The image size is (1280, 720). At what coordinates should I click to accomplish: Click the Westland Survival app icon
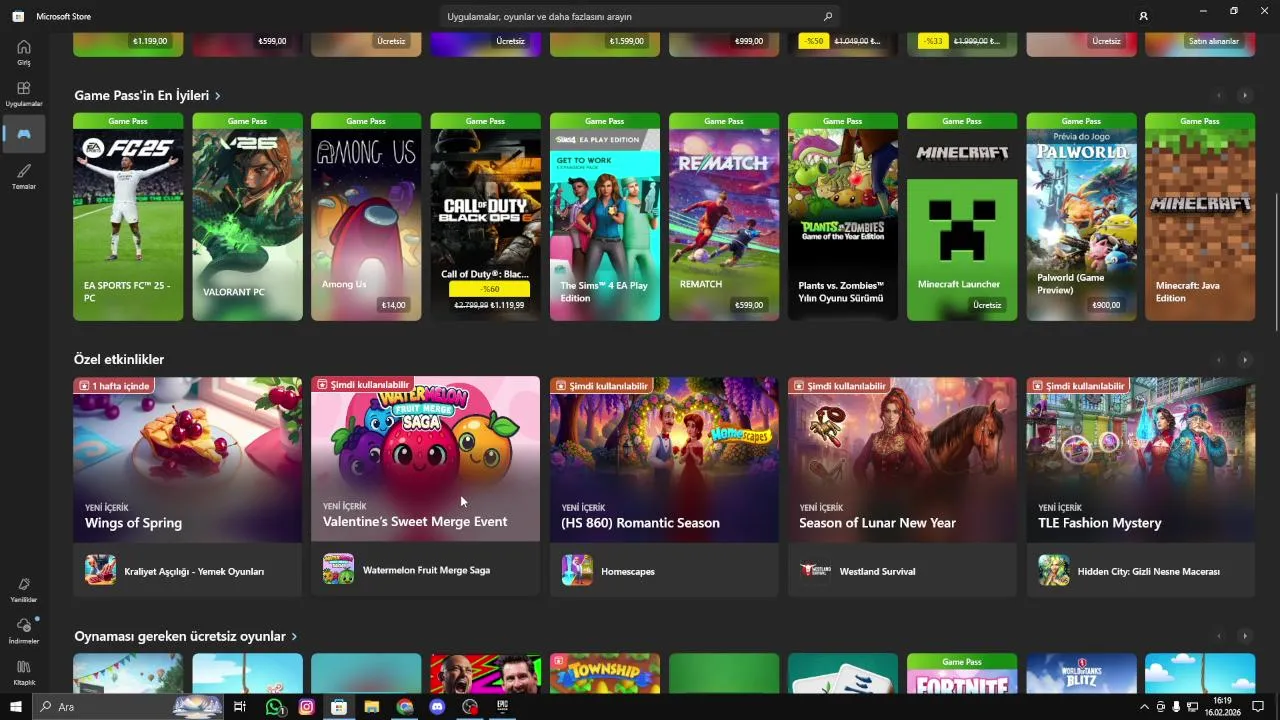click(815, 570)
